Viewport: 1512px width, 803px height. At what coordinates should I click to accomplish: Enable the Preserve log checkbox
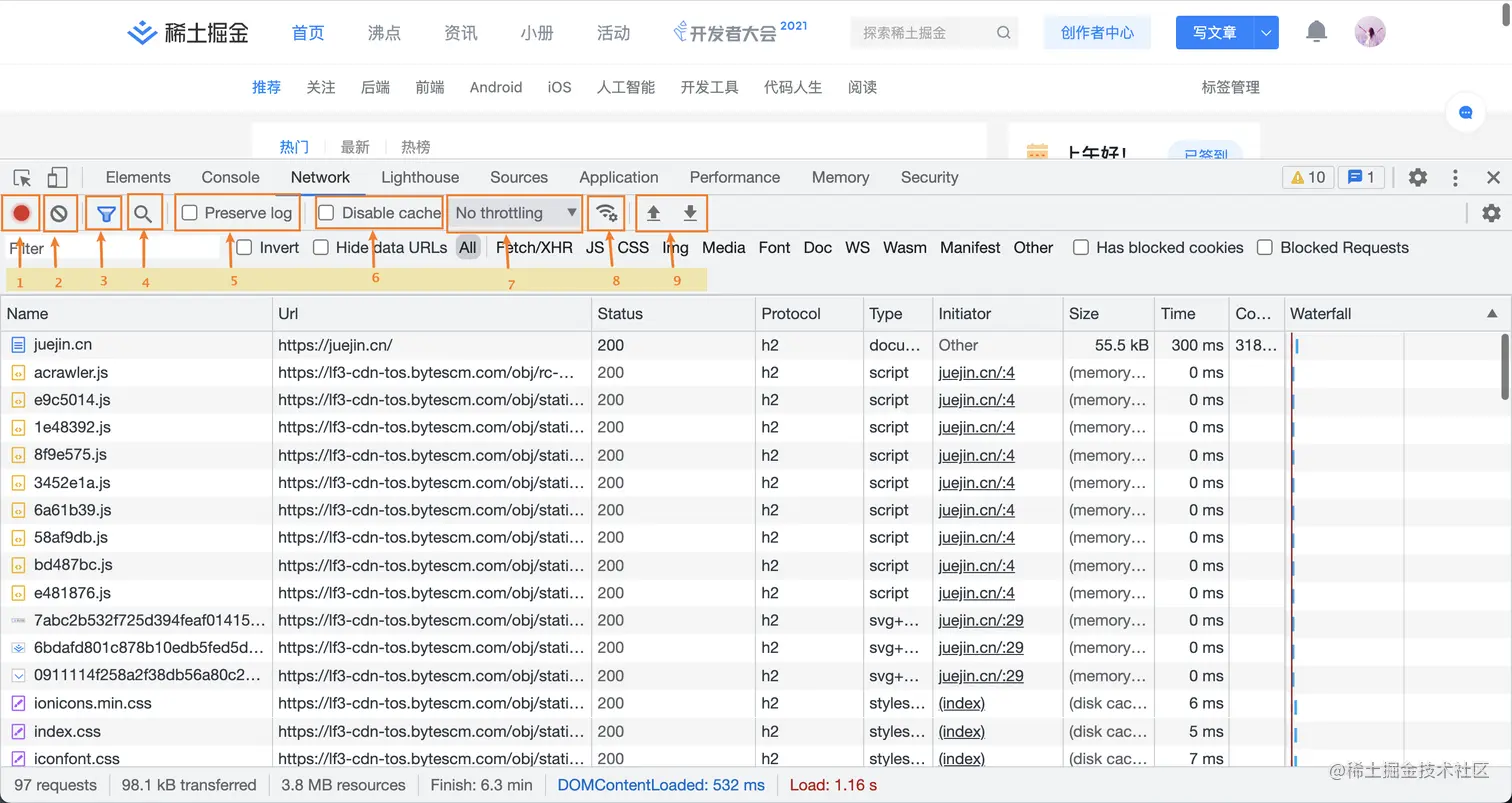coord(189,213)
